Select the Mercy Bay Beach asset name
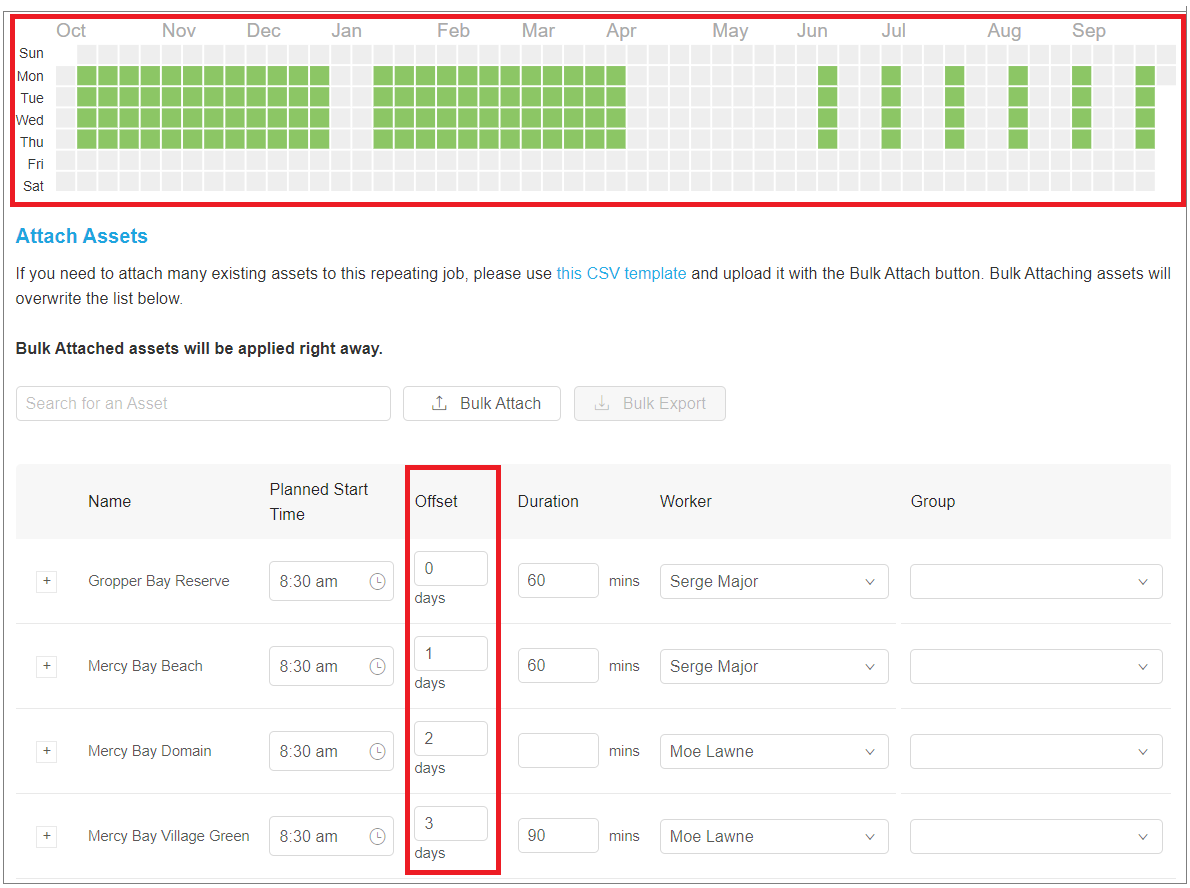This screenshot has height=888, width=1190. coord(145,666)
